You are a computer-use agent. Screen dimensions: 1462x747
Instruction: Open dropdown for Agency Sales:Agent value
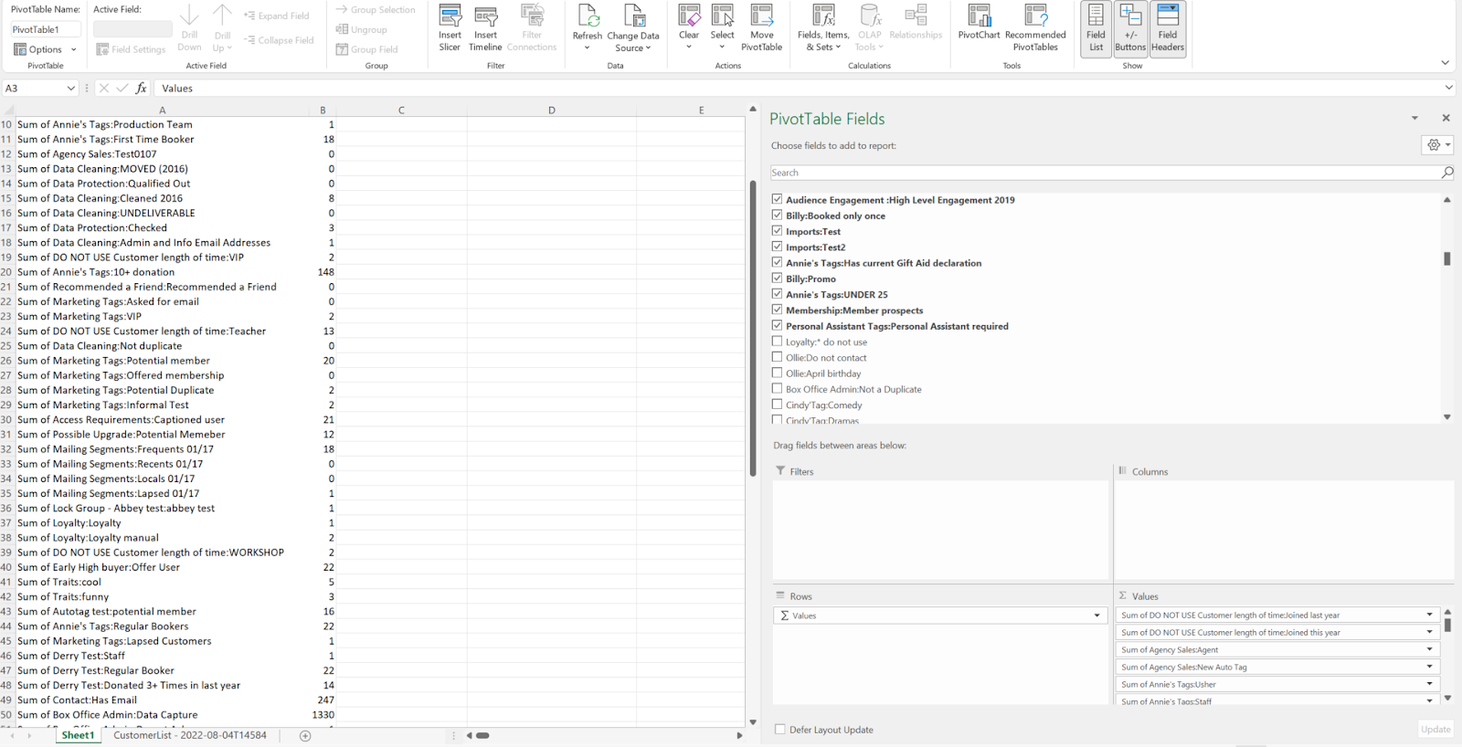click(x=1430, y=650)
